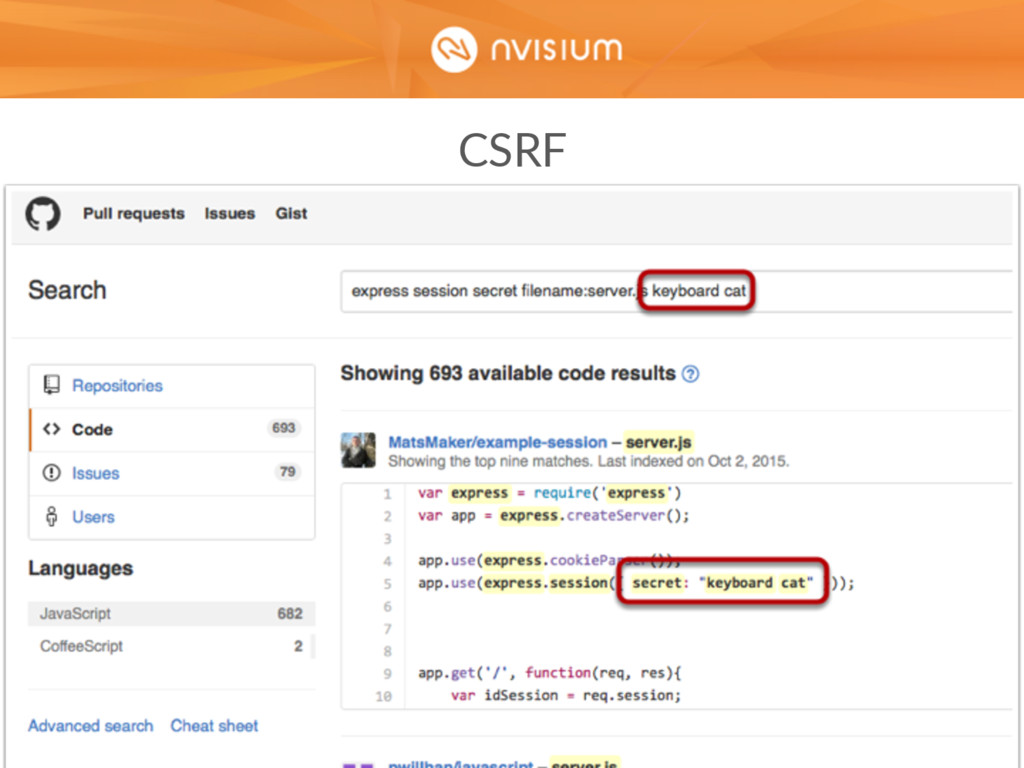
Task: Open the Cheat sheet link
Action: click(x=214, y=726)
